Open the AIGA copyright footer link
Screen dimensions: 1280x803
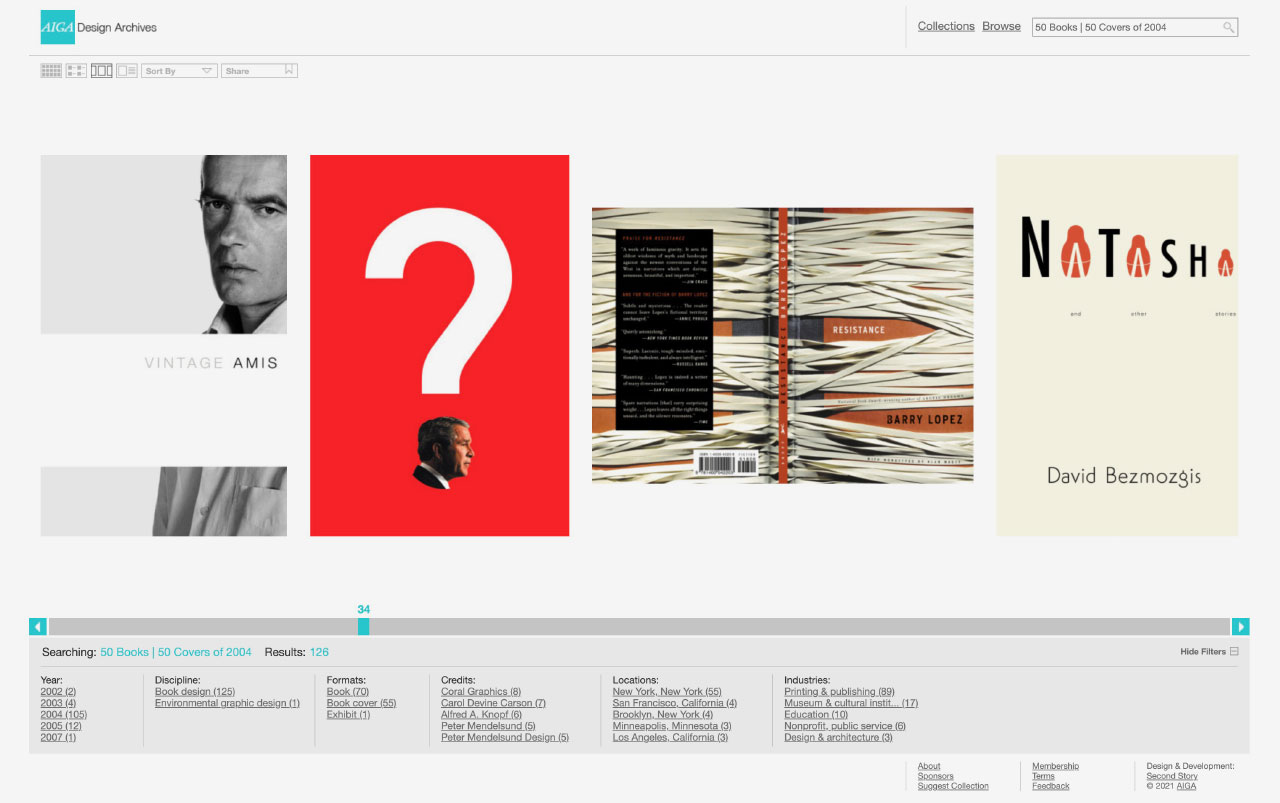[x=1186, y=787]
